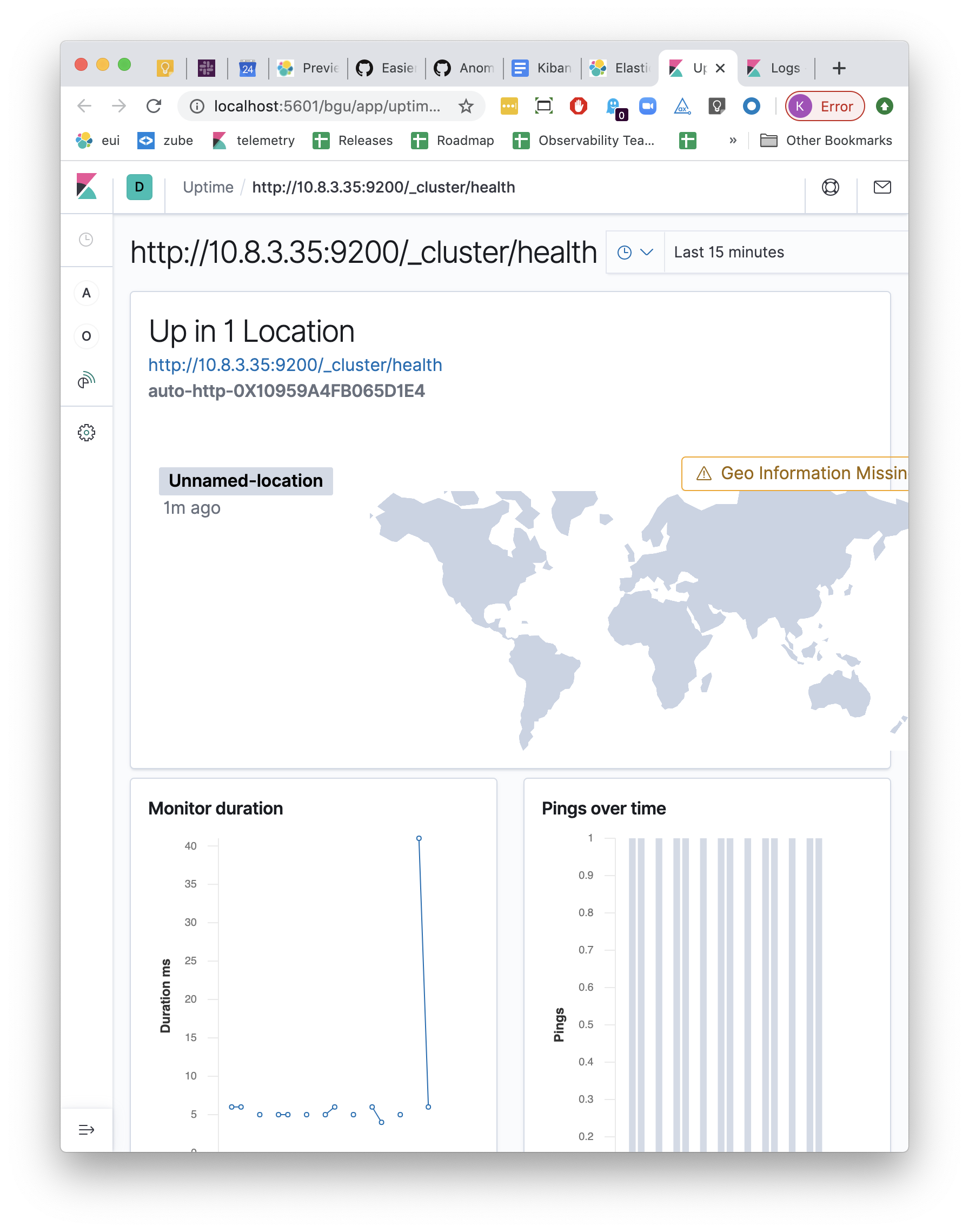Click the Geo Information Missing warning badge
Image resolution: width=969 pixels, height=1232 pixels.
[x=795, y=473]
